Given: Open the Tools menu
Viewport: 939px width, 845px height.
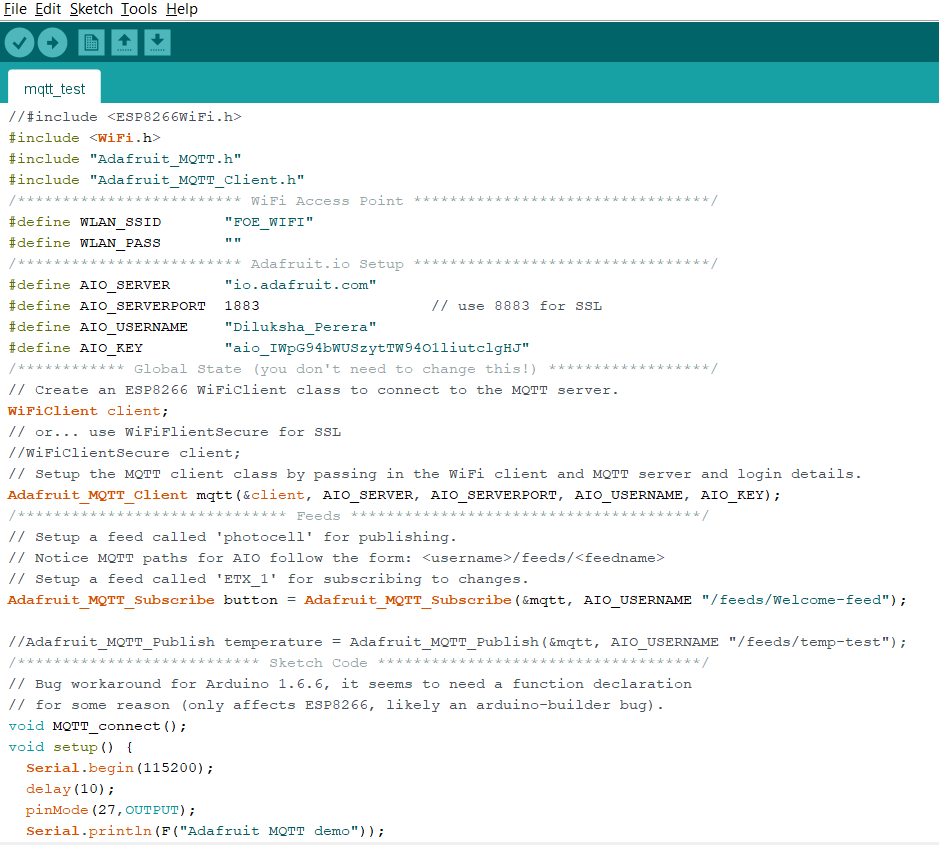Looking at the screenshot, I should tap(139, 9).
